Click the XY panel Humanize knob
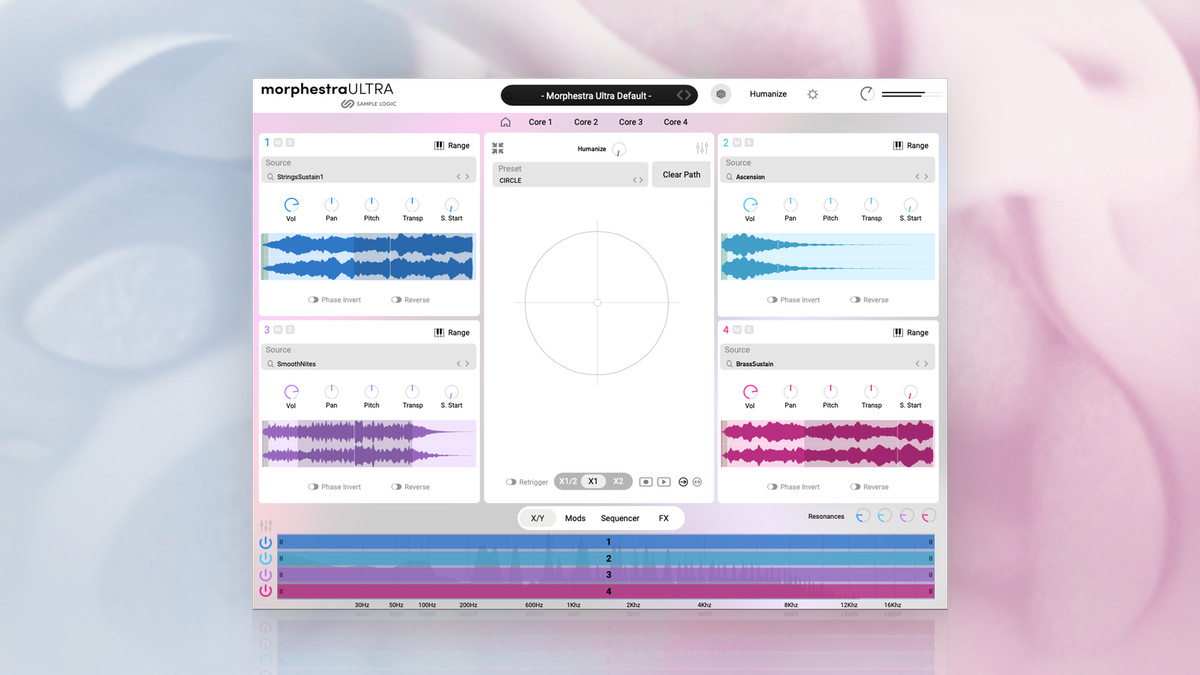This screenshot has width=1200, height=675. click(619, 149)
